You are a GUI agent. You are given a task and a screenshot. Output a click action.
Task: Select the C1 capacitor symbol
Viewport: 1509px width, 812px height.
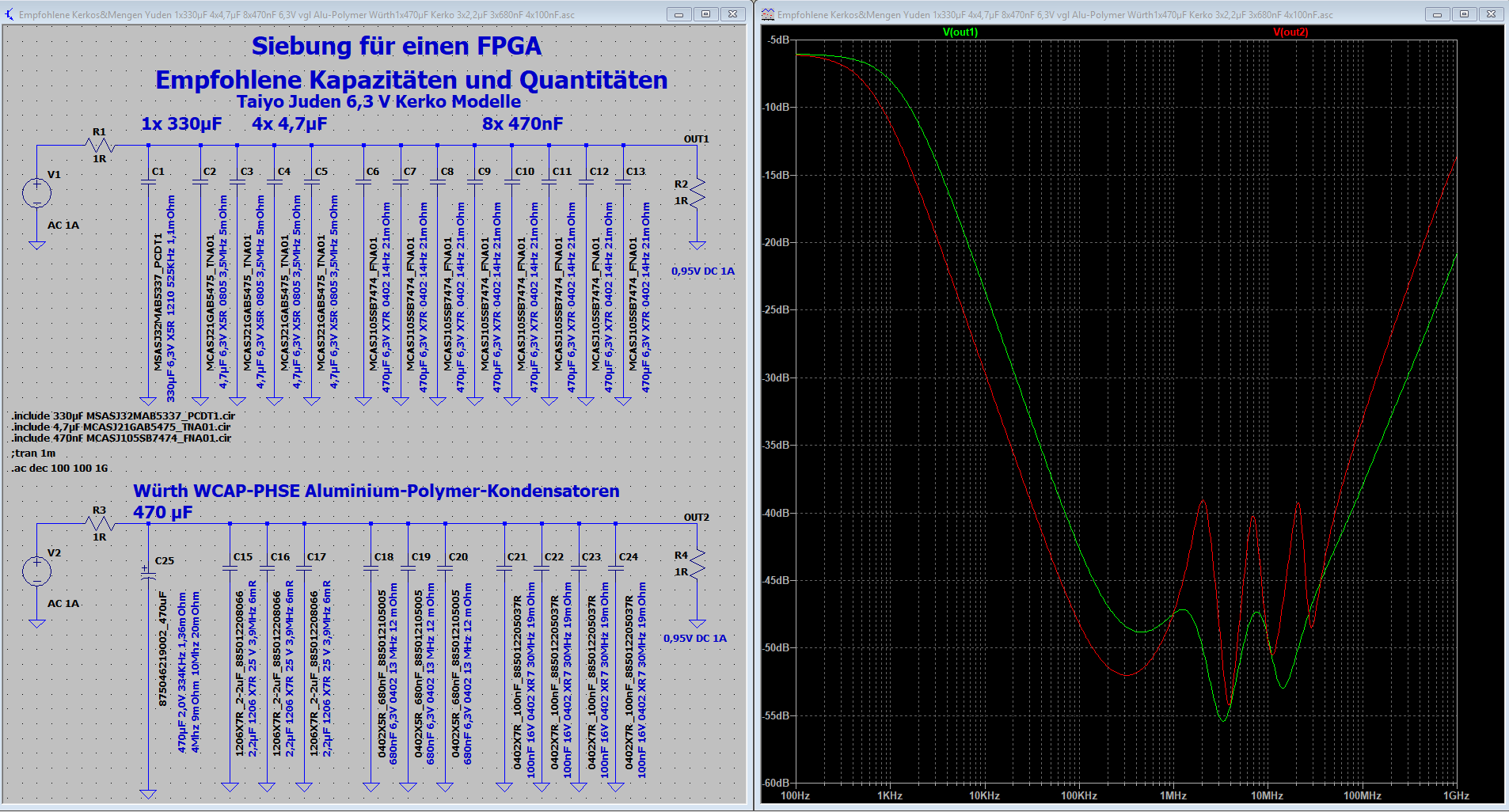click(148, 183)
